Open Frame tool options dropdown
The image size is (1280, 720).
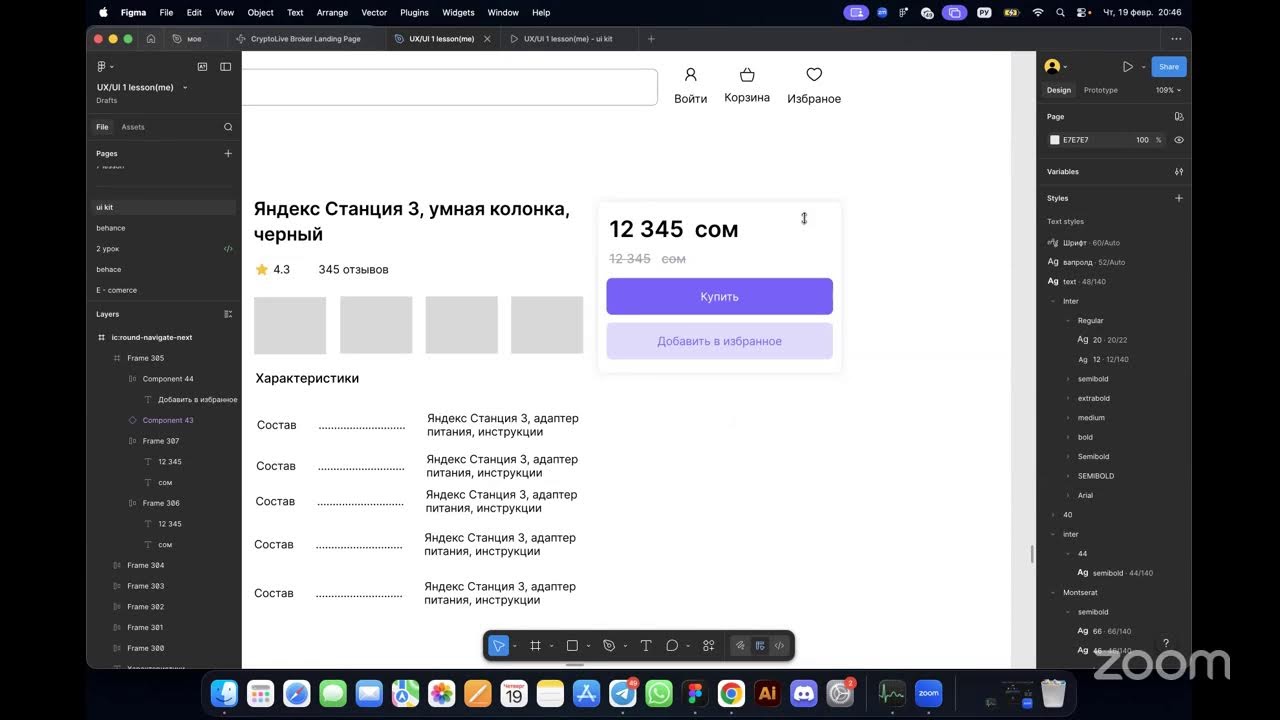pyautogui.click(x=551, y=646)
